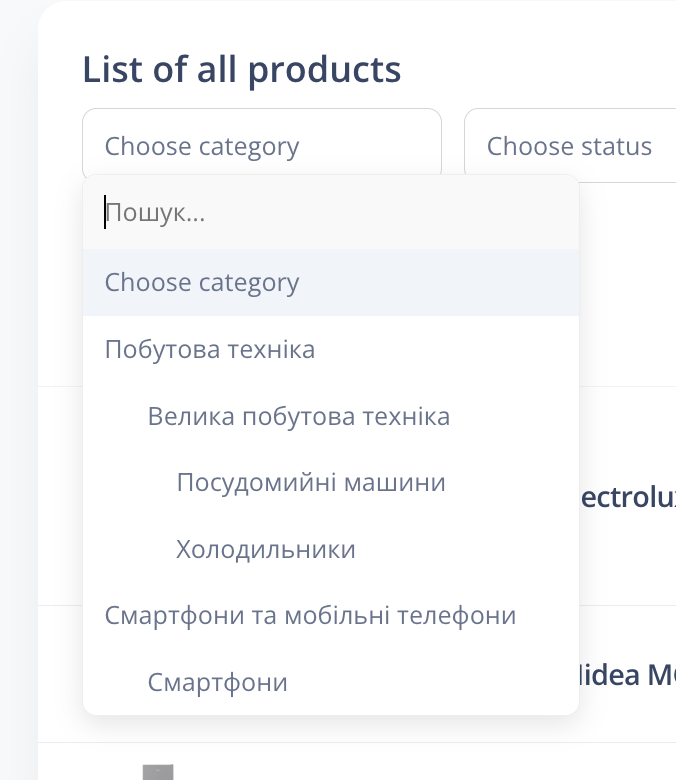Choose Велика побутова техніка subcategory

point(299,416)
